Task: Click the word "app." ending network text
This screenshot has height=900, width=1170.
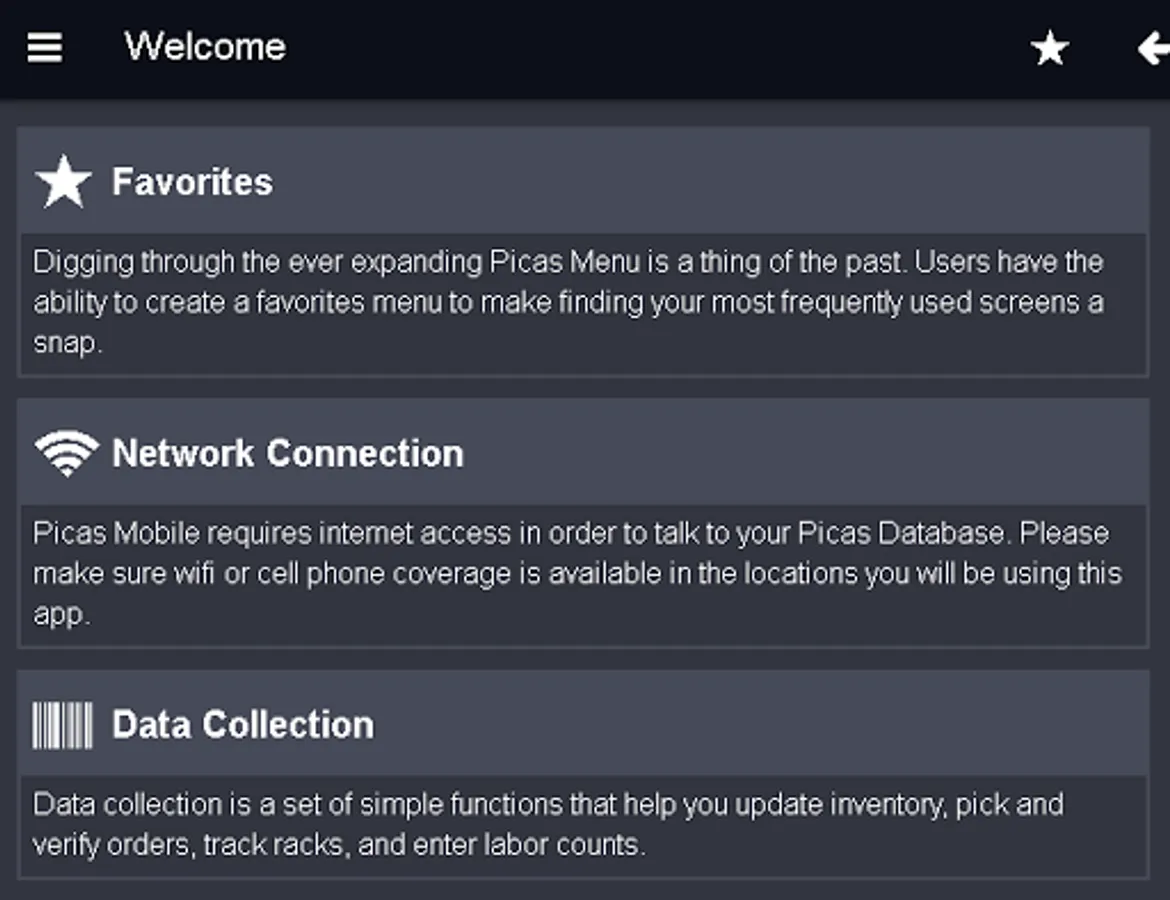Action: 62,614
